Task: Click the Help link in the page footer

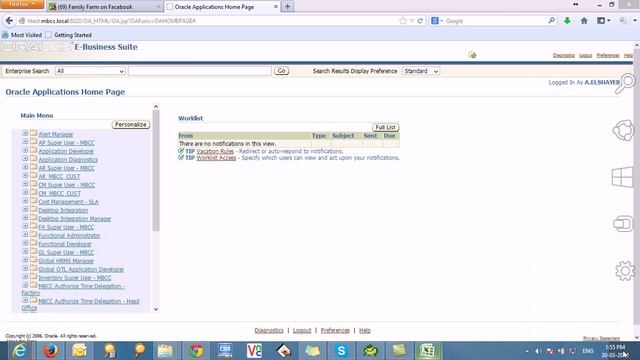Action: (365, 331)
